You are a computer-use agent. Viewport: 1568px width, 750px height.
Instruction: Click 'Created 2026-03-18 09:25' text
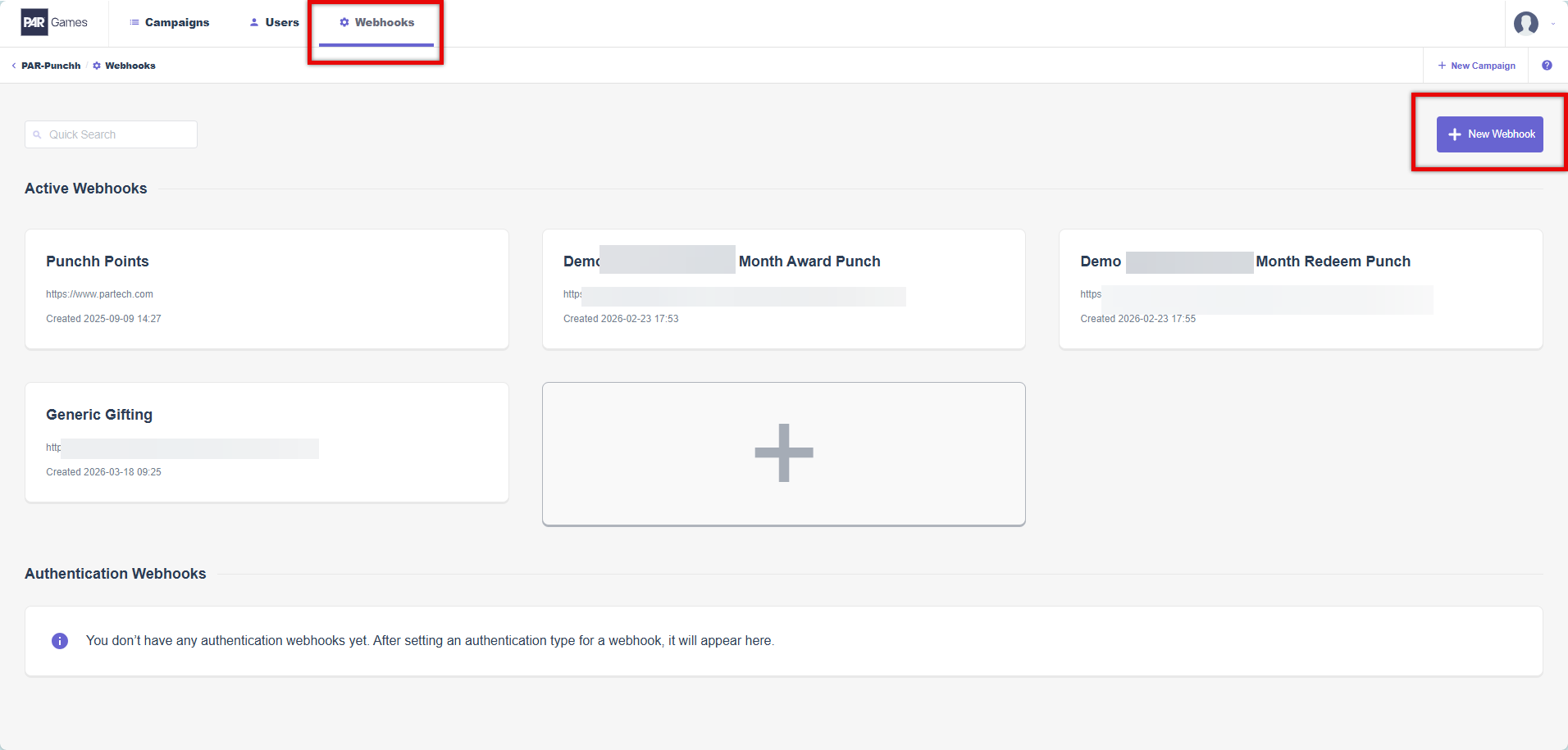coord(103,472)
